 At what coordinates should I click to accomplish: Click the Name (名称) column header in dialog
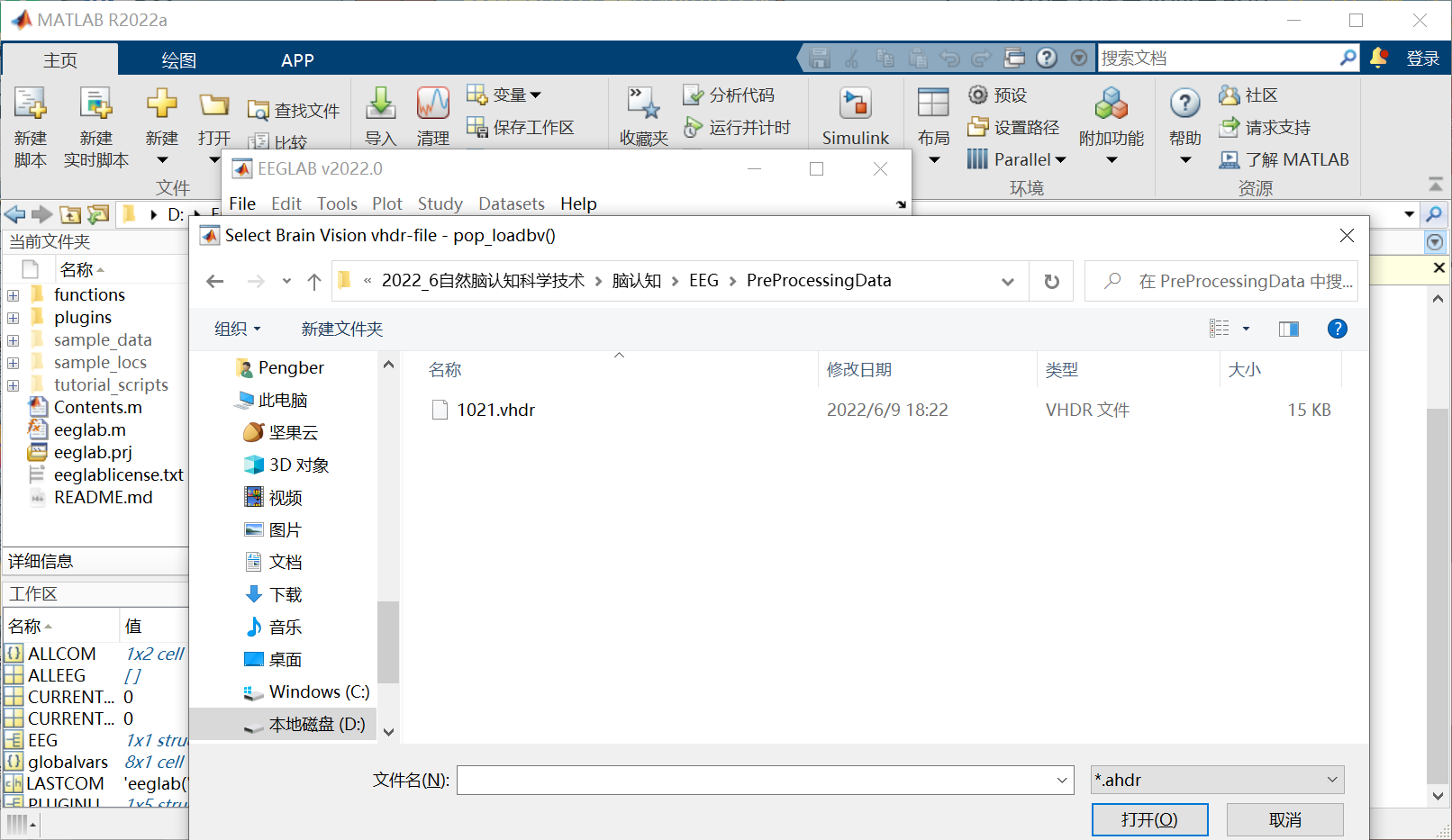pos(445,369)
